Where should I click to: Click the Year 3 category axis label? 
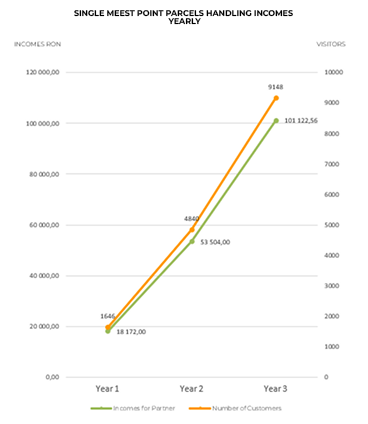[275, 389]
